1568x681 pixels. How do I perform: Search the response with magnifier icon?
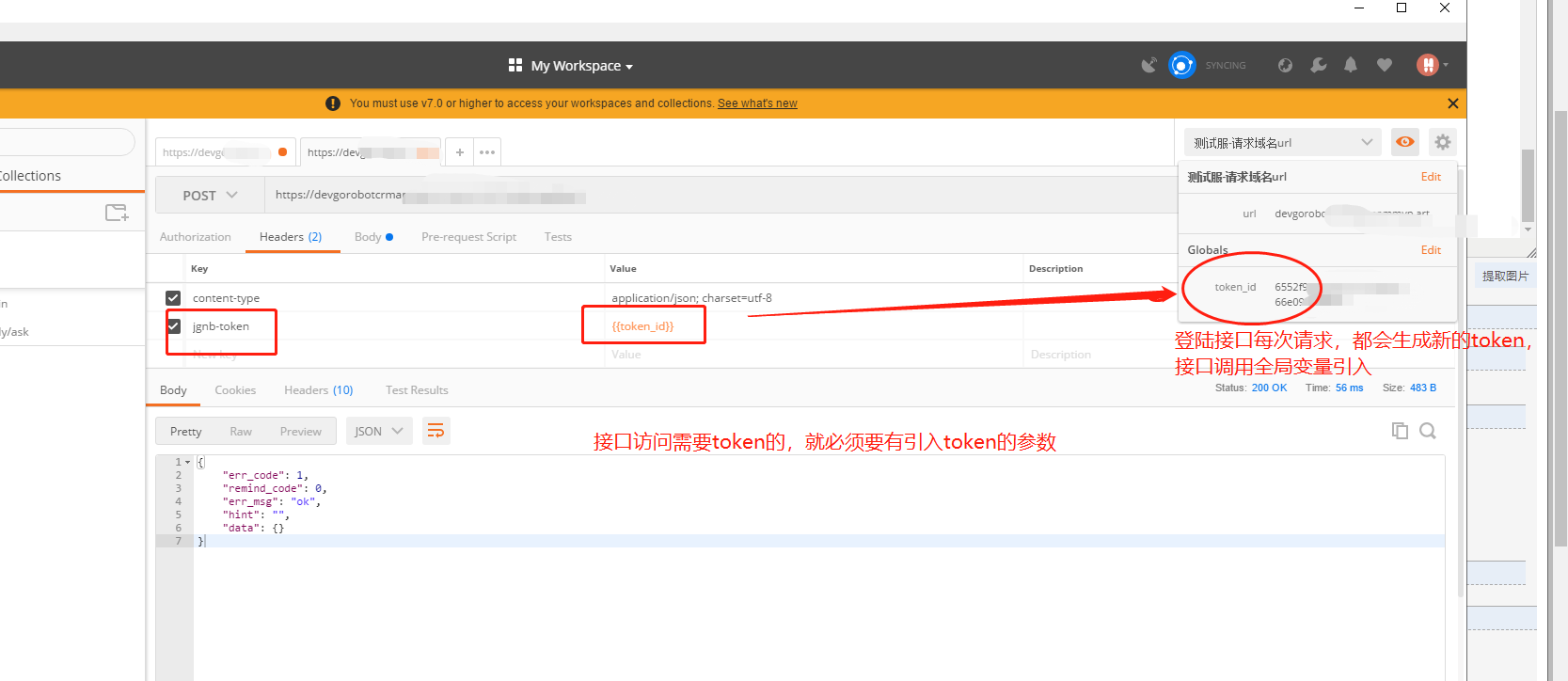click(x=1428, y=431)
